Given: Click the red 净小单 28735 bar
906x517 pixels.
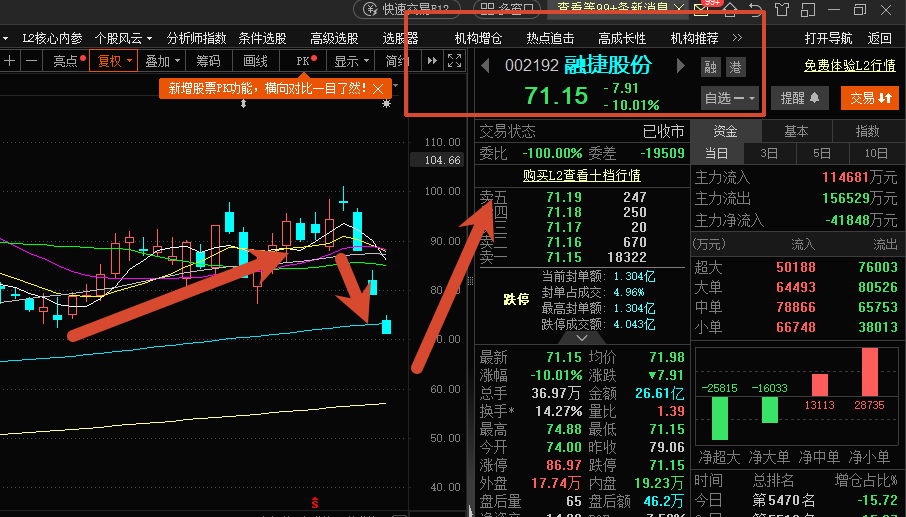Looking at the screenshot, I should coord(870,371).
